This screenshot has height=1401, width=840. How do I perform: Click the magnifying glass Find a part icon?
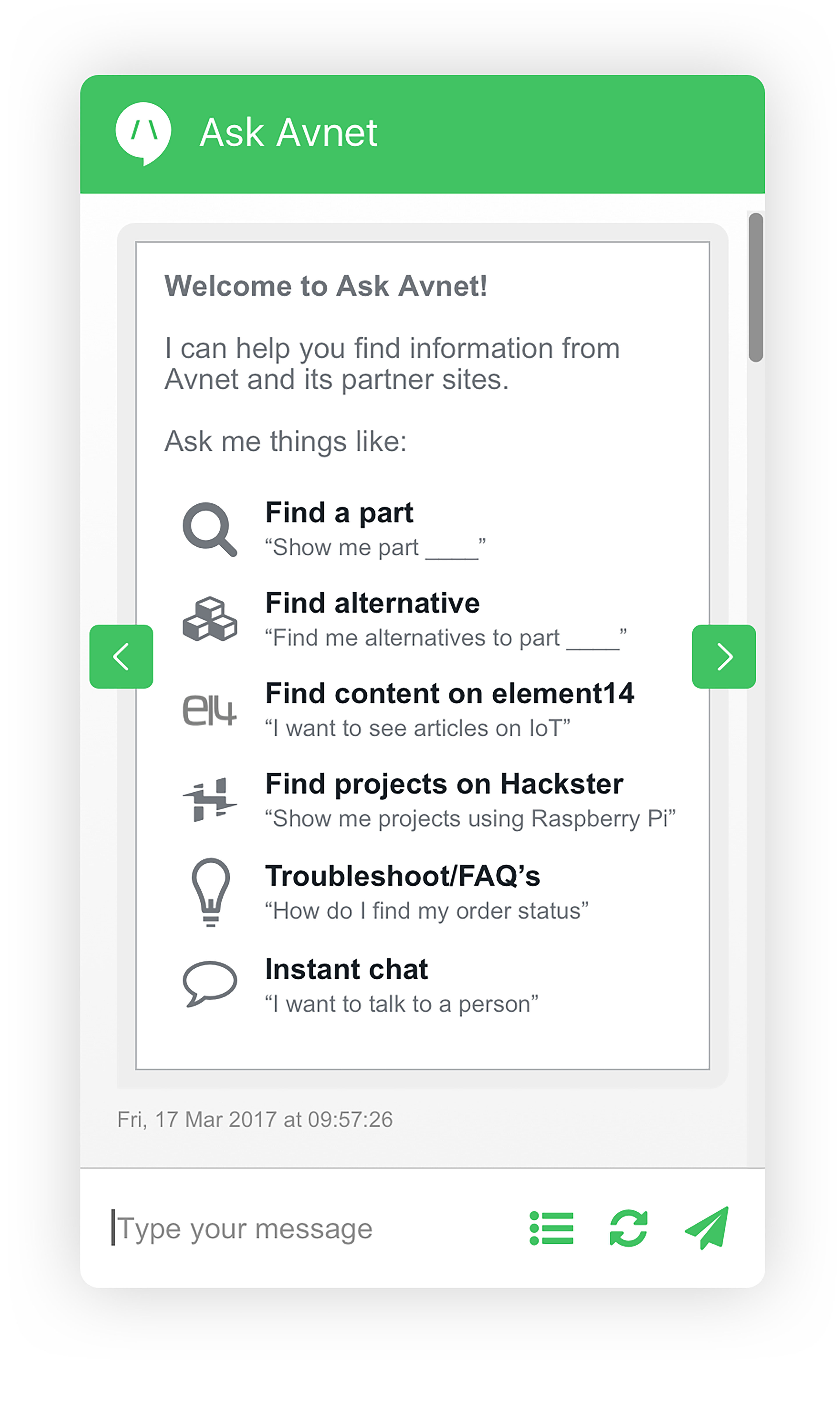pyautogui.click(x=209, y=529)
